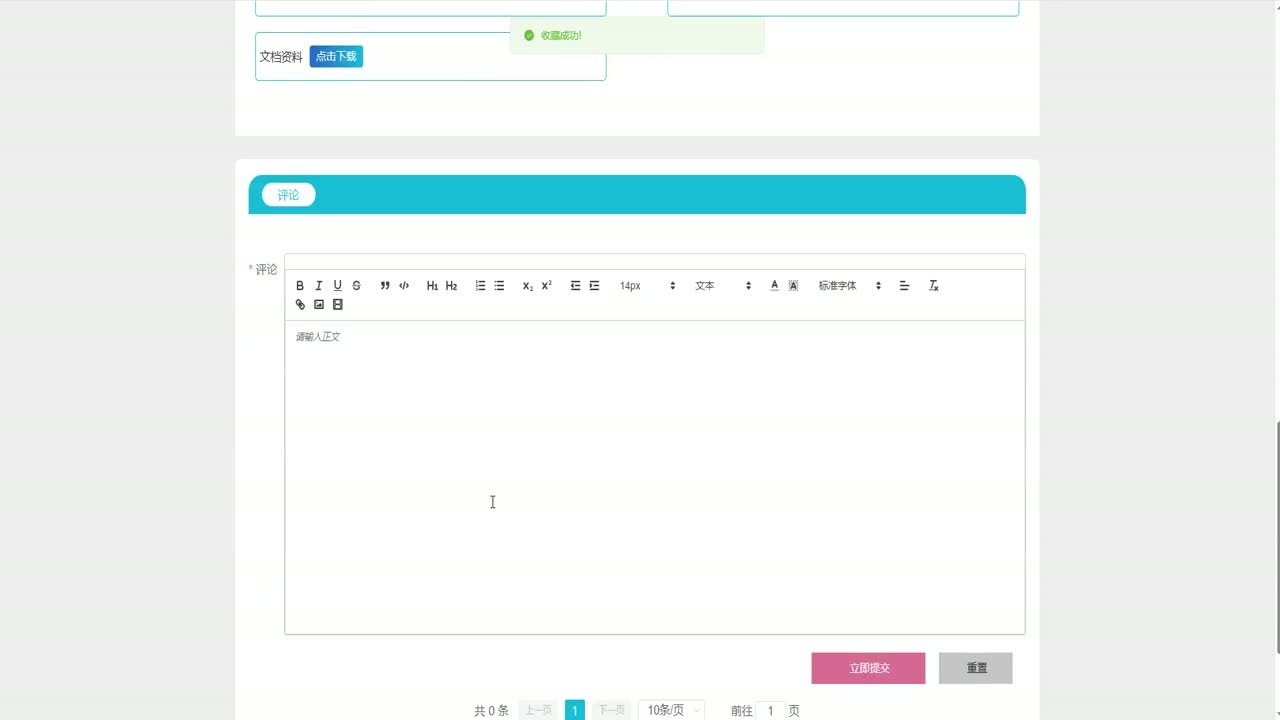Insert a video using the film icon
This screenshot has height=720, width=1280.
point(338,305)
